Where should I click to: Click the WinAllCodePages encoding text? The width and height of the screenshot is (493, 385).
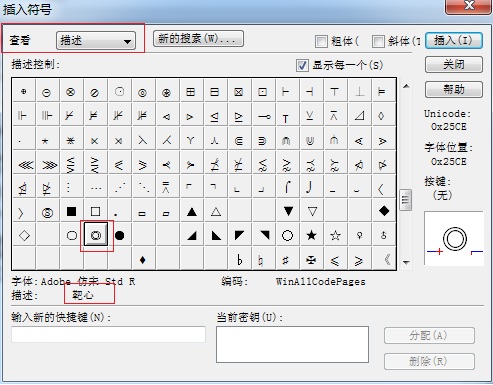pos(321,282)
